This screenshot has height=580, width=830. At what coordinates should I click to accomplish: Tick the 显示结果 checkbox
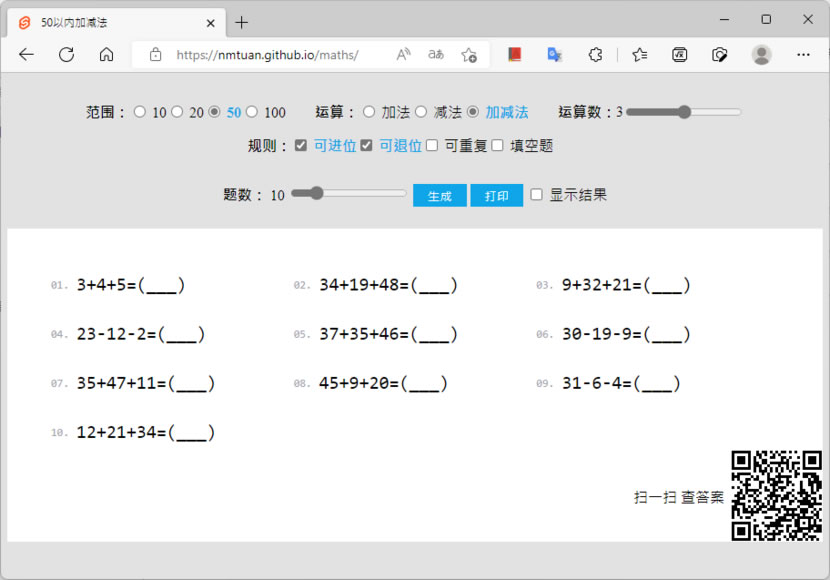(x=537, y=194)
